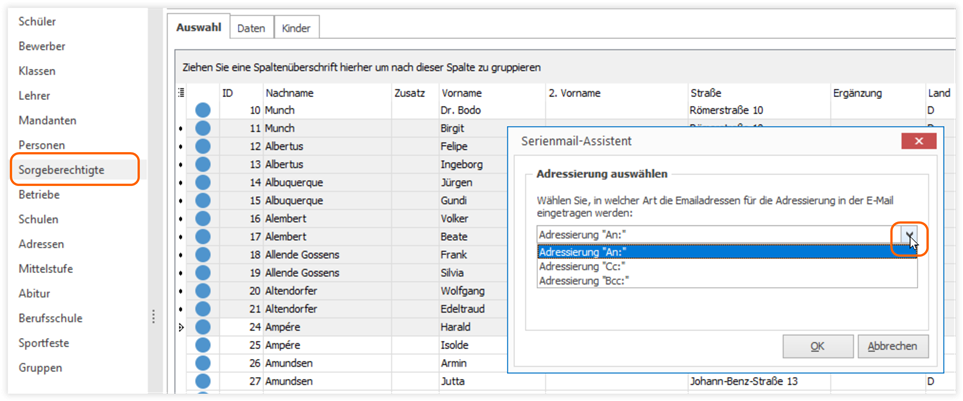Open the Personen sidebar section

pyautogui.click(x=42, y=145)
